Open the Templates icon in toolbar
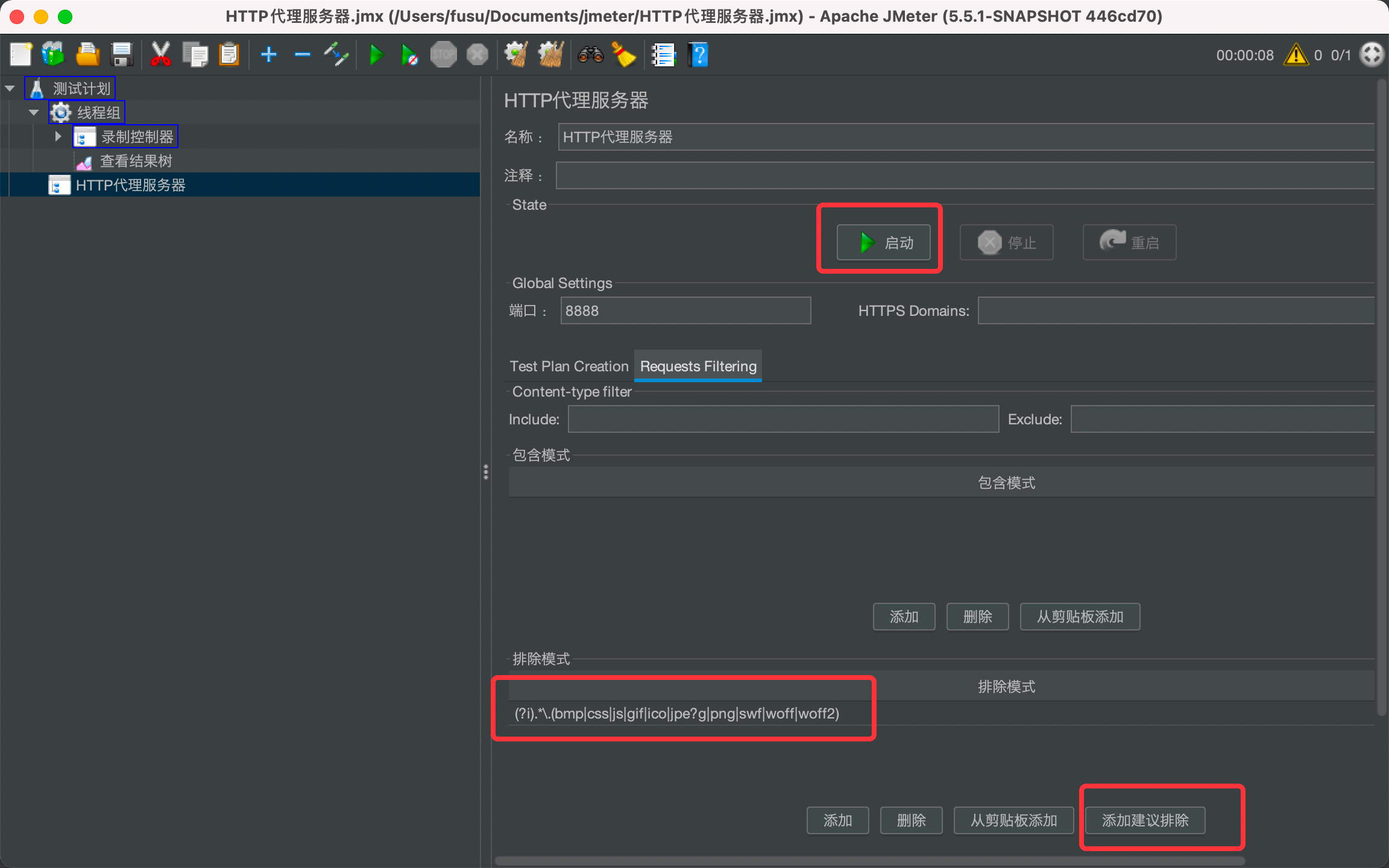The image size is (1389, 868). point(53,55)
